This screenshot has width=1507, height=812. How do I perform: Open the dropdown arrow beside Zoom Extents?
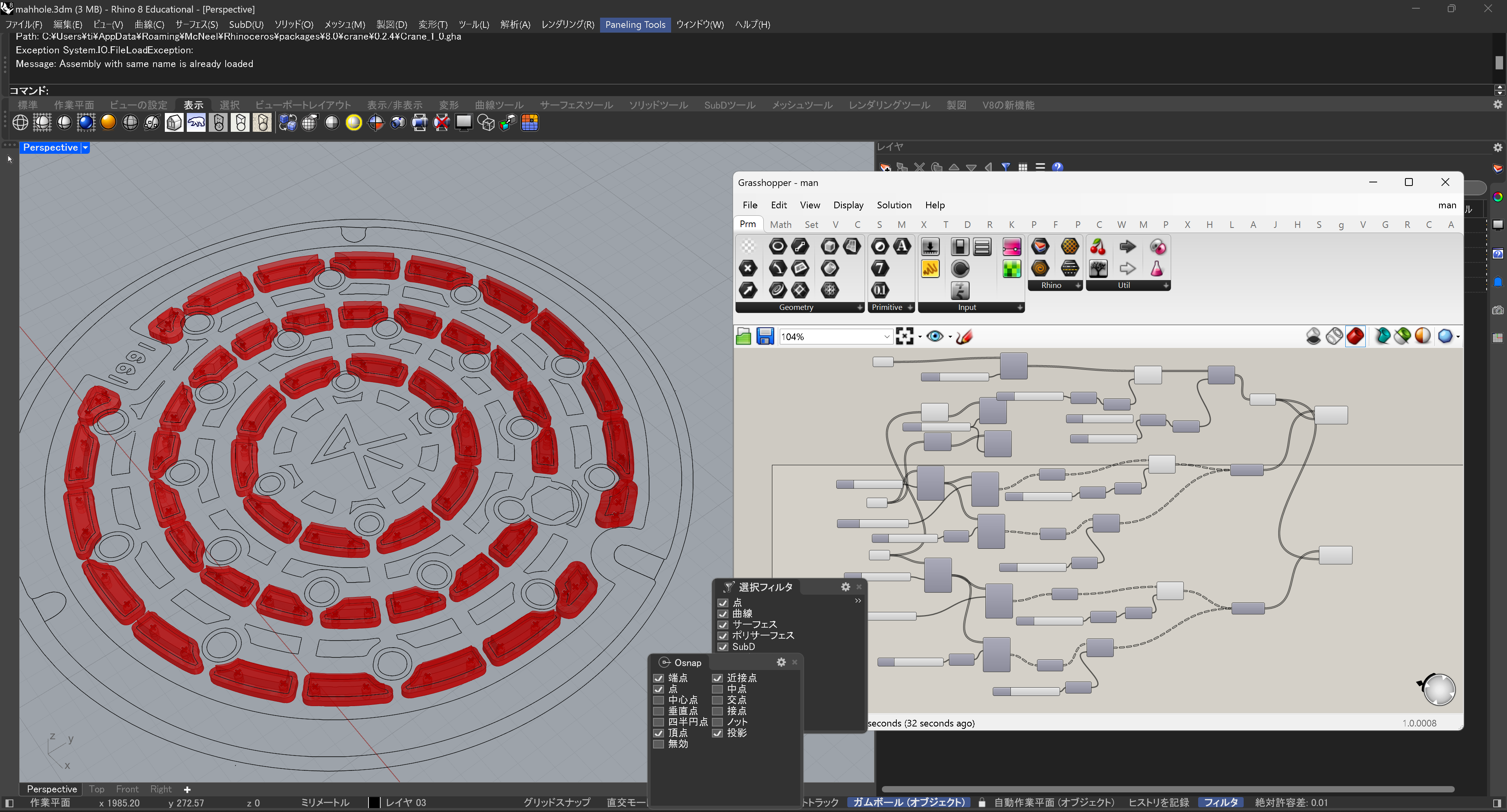pyautogui.click(x=920, y=336)
